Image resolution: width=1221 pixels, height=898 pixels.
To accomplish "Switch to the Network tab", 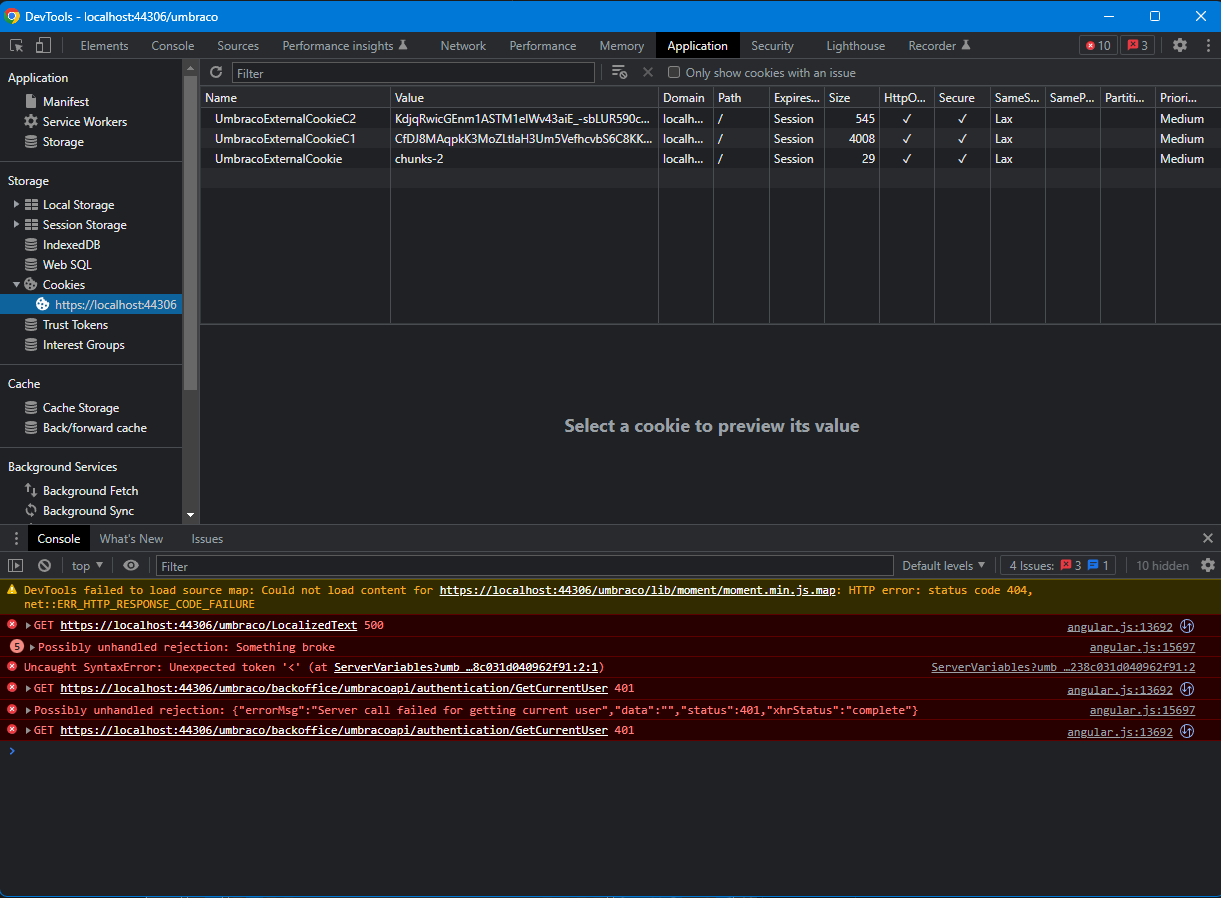I will tap(463, 45).
